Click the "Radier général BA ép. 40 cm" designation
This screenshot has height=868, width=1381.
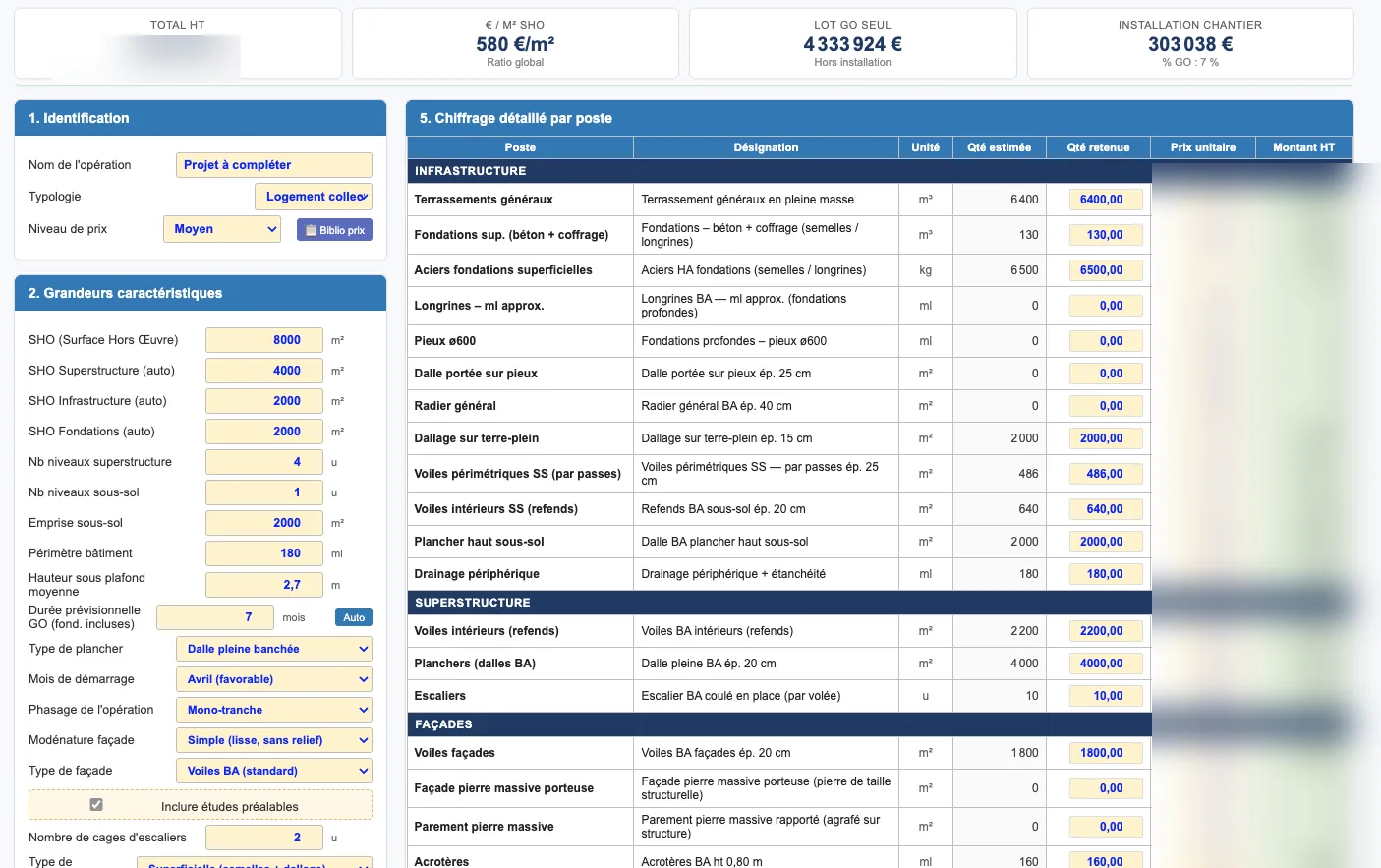pos(717,406)
